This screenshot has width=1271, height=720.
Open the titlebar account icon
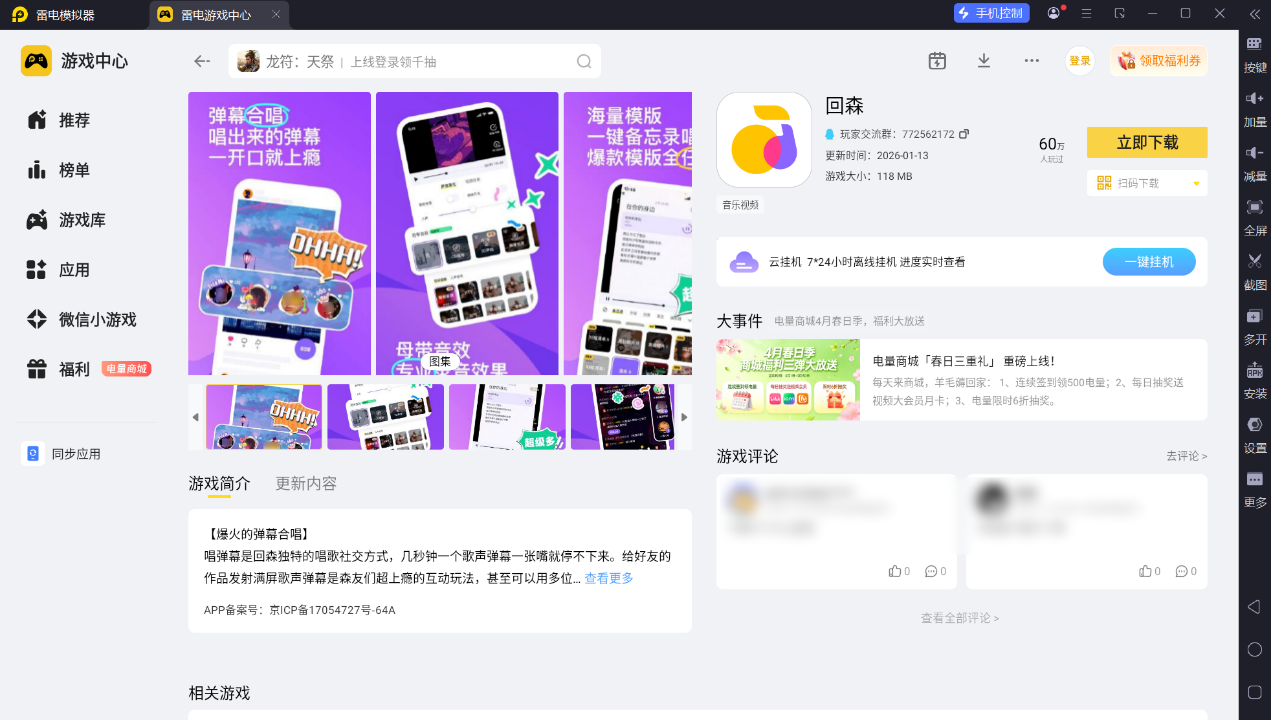[x=1054, y=13]
